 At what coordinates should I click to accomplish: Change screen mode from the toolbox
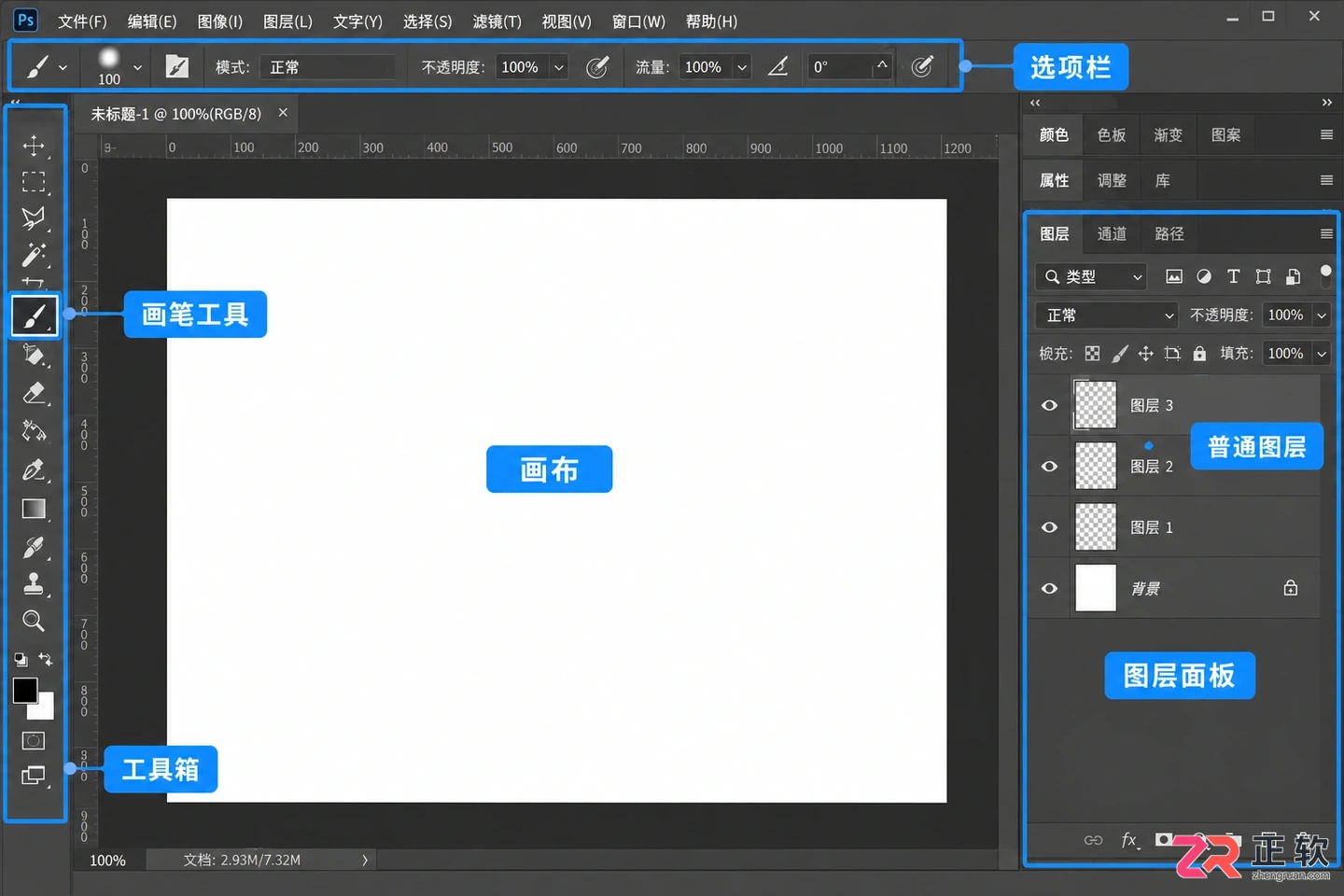(x=34, y=776)
